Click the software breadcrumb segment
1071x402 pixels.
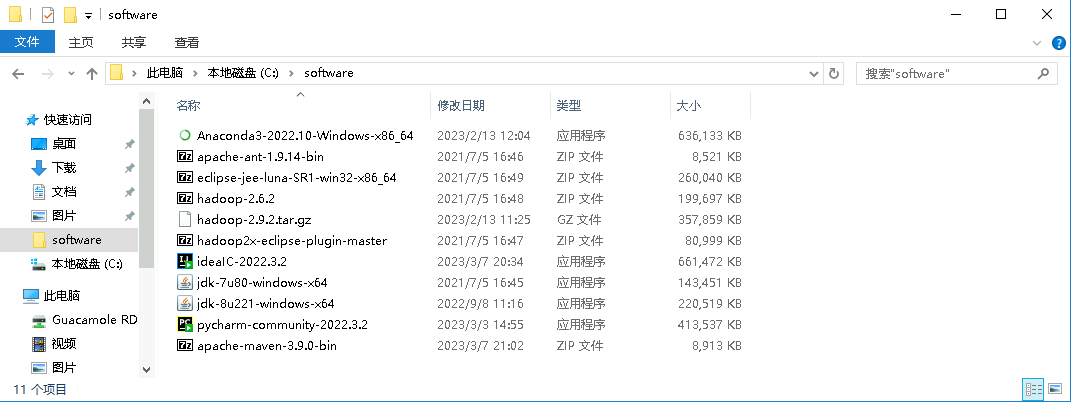(329, 73)
